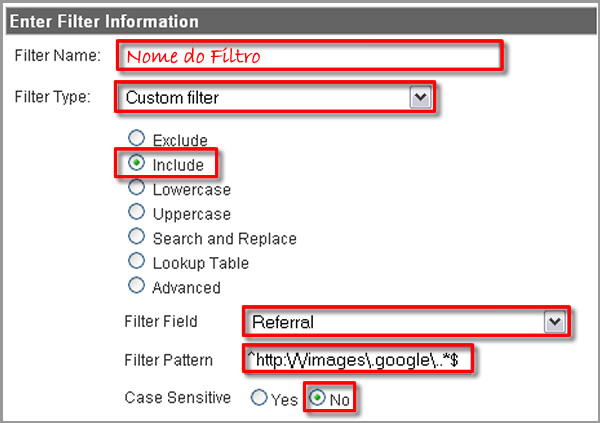Select the Search and Replace radio button
Screen dimensions: 600x423
tap(136, 238)
